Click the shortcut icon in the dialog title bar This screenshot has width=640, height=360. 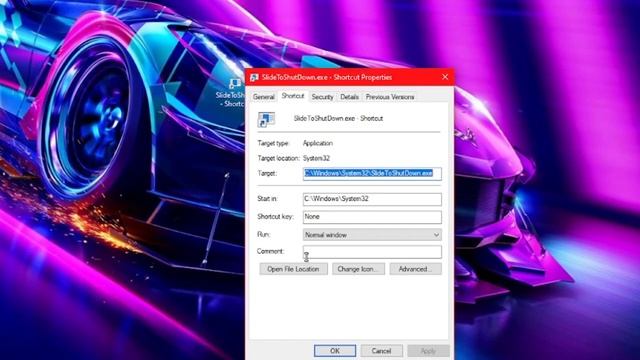pyautogui.click(x=254, y=77)
